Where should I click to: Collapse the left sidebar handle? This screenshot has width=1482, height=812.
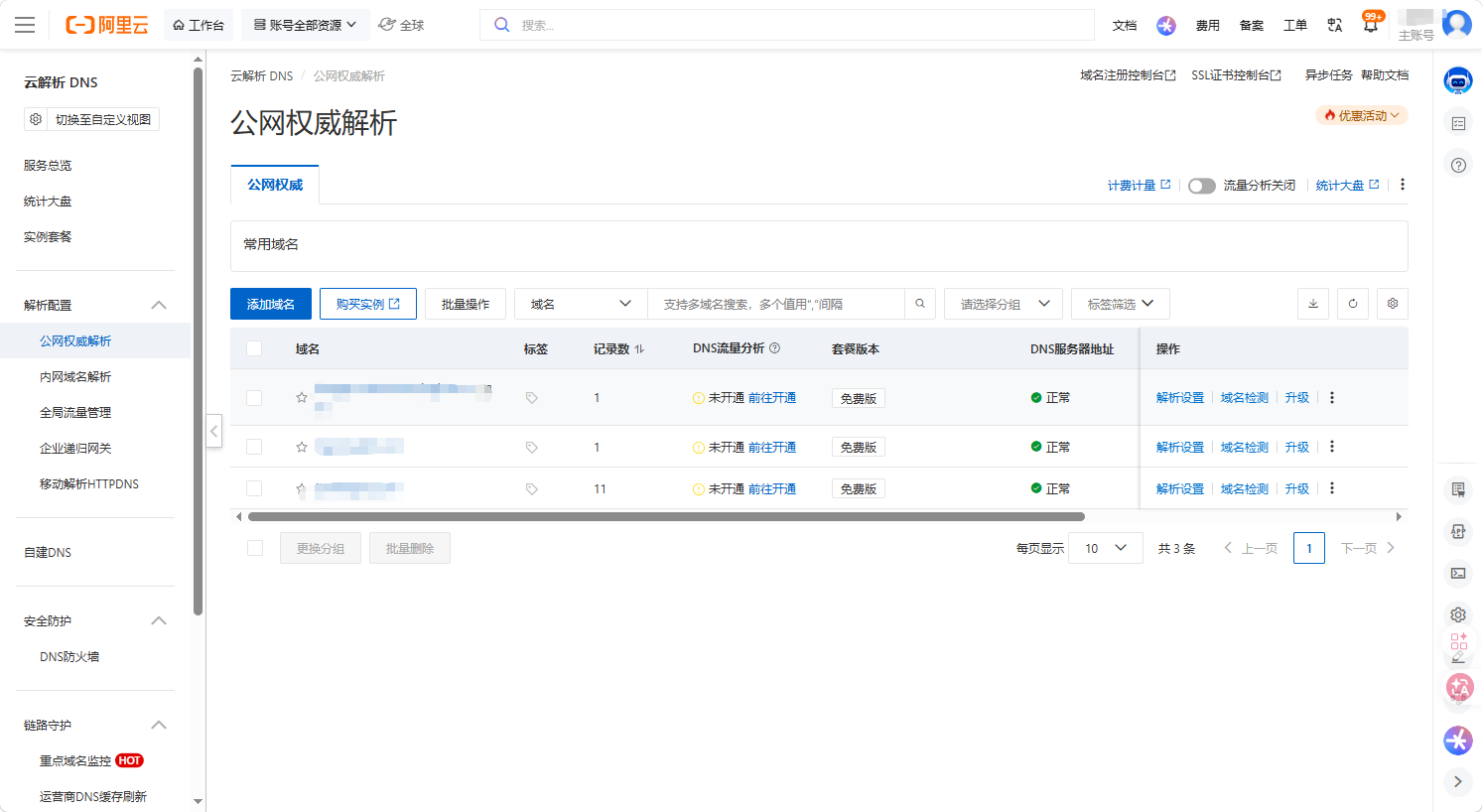pyautogui.click(x=214, y=431)
